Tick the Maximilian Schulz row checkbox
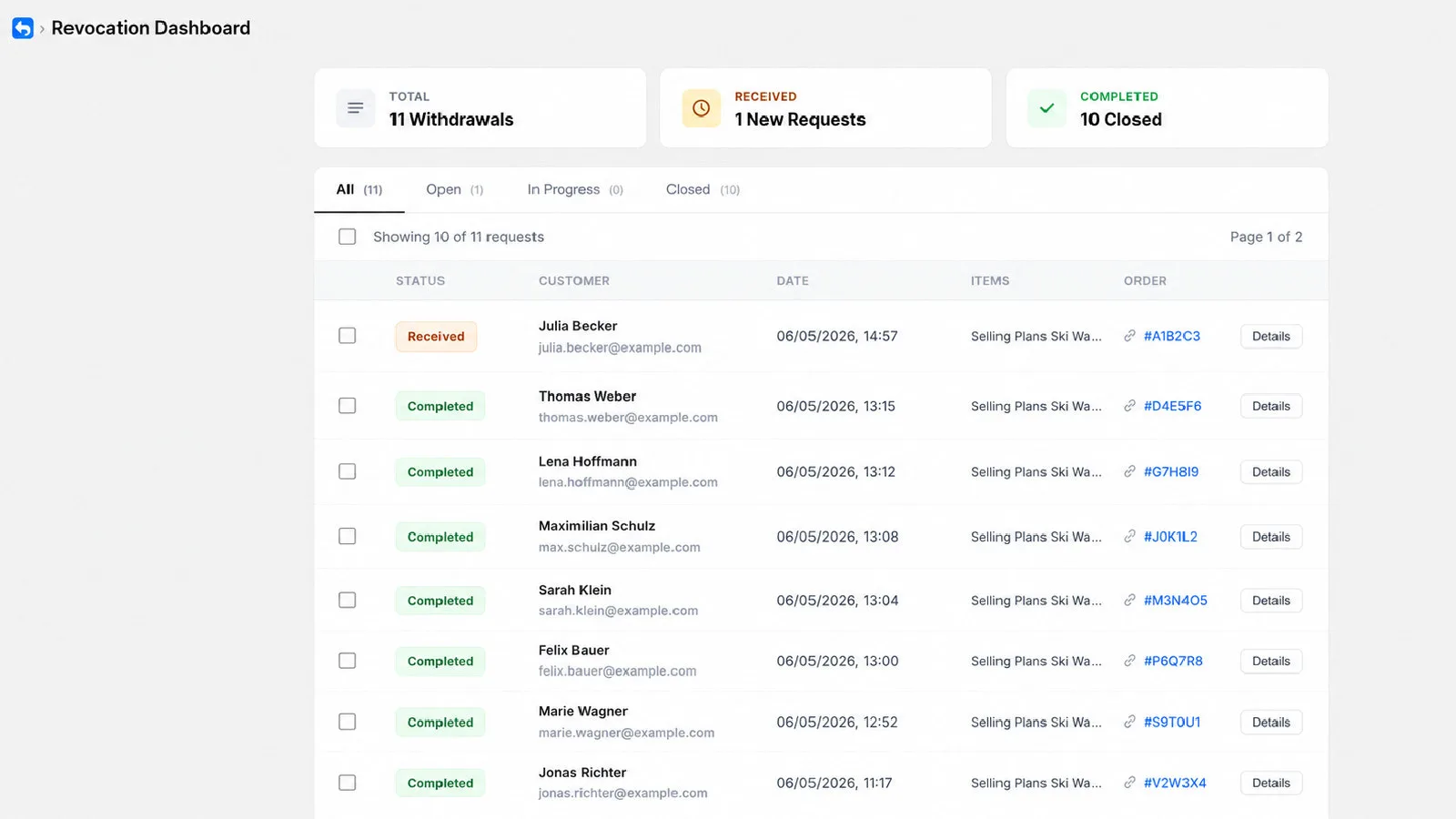 [x=347, y=537]
